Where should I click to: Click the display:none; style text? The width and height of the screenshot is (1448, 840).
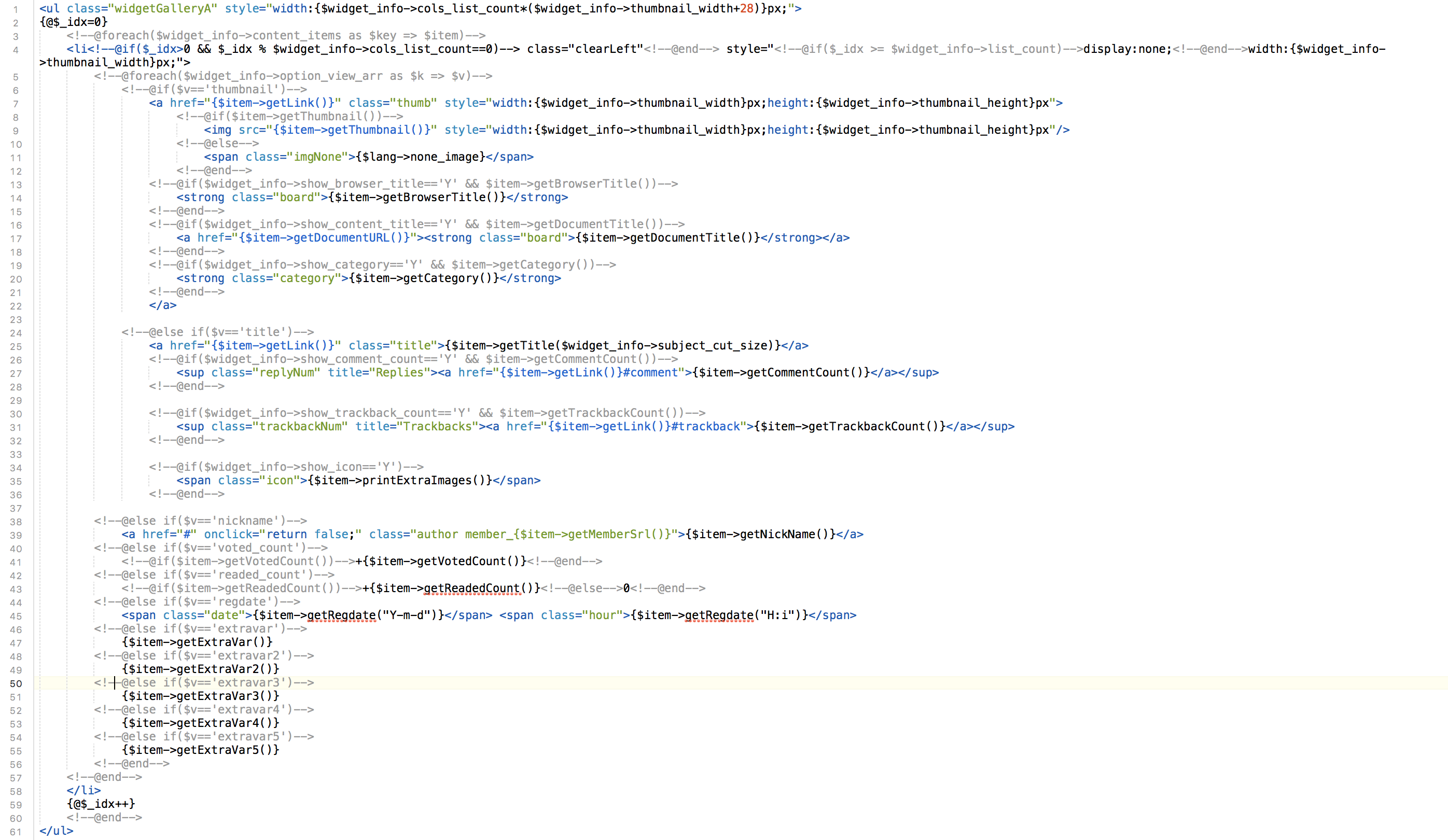(x=1127, y=49)
